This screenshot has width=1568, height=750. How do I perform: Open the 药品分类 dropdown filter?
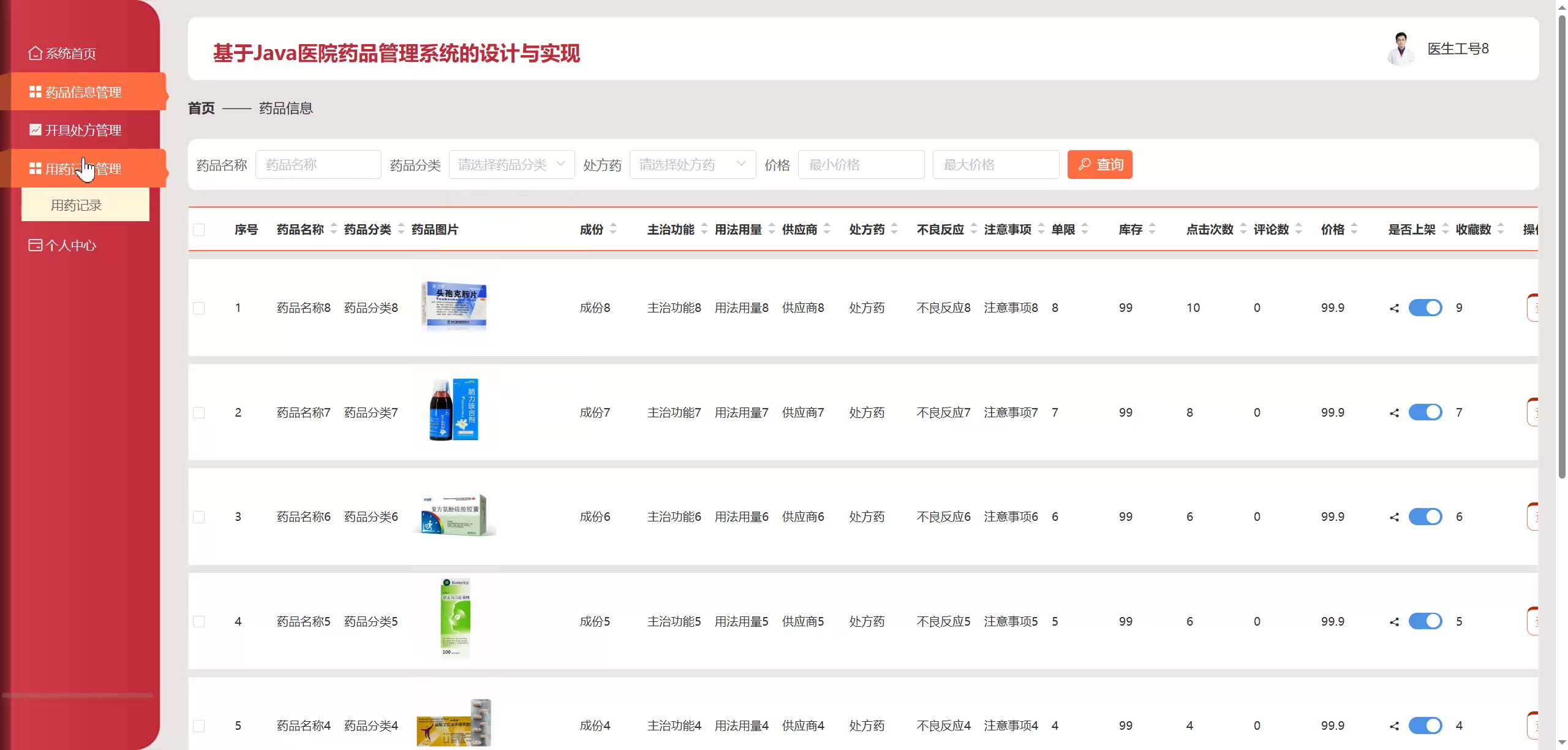[x=511, y=165]
